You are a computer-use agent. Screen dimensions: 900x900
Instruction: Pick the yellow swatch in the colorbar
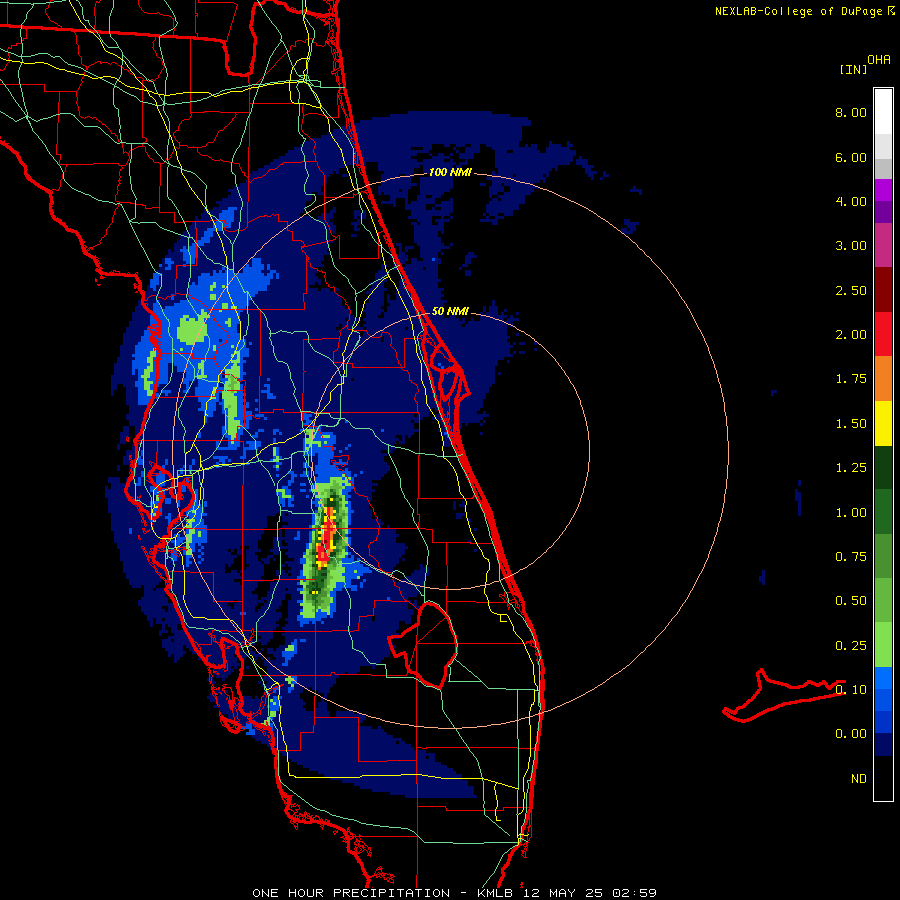[x=883, y=423]
